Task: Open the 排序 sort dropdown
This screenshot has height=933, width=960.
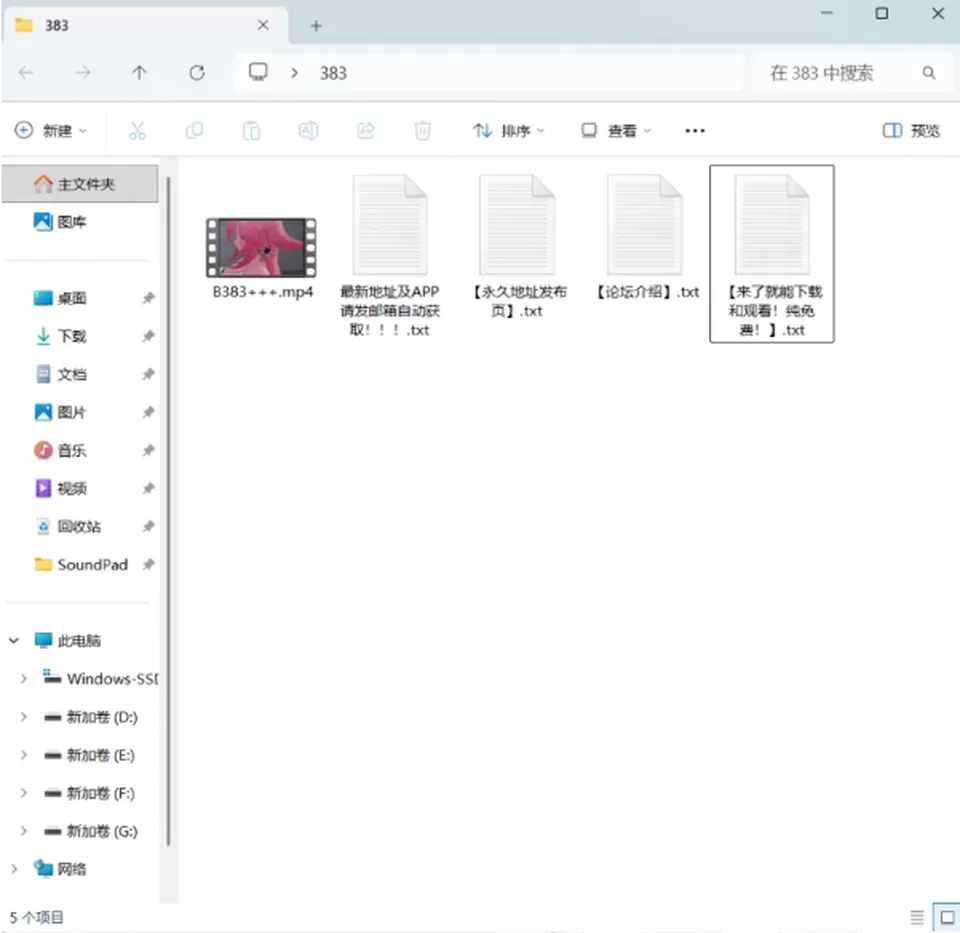Action: pos(508,130)
